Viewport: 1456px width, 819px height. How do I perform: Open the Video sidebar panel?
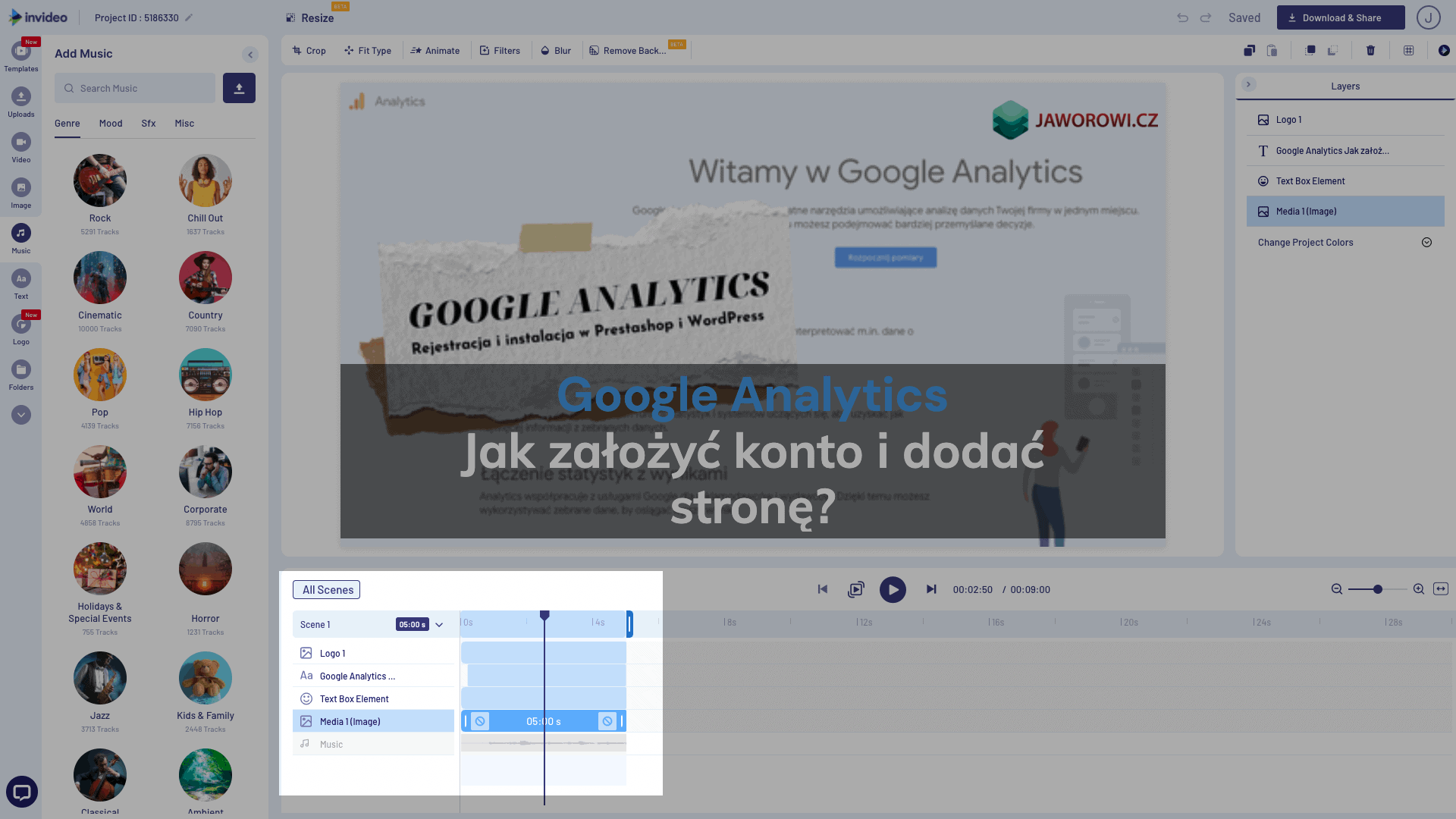coord(21,148)
